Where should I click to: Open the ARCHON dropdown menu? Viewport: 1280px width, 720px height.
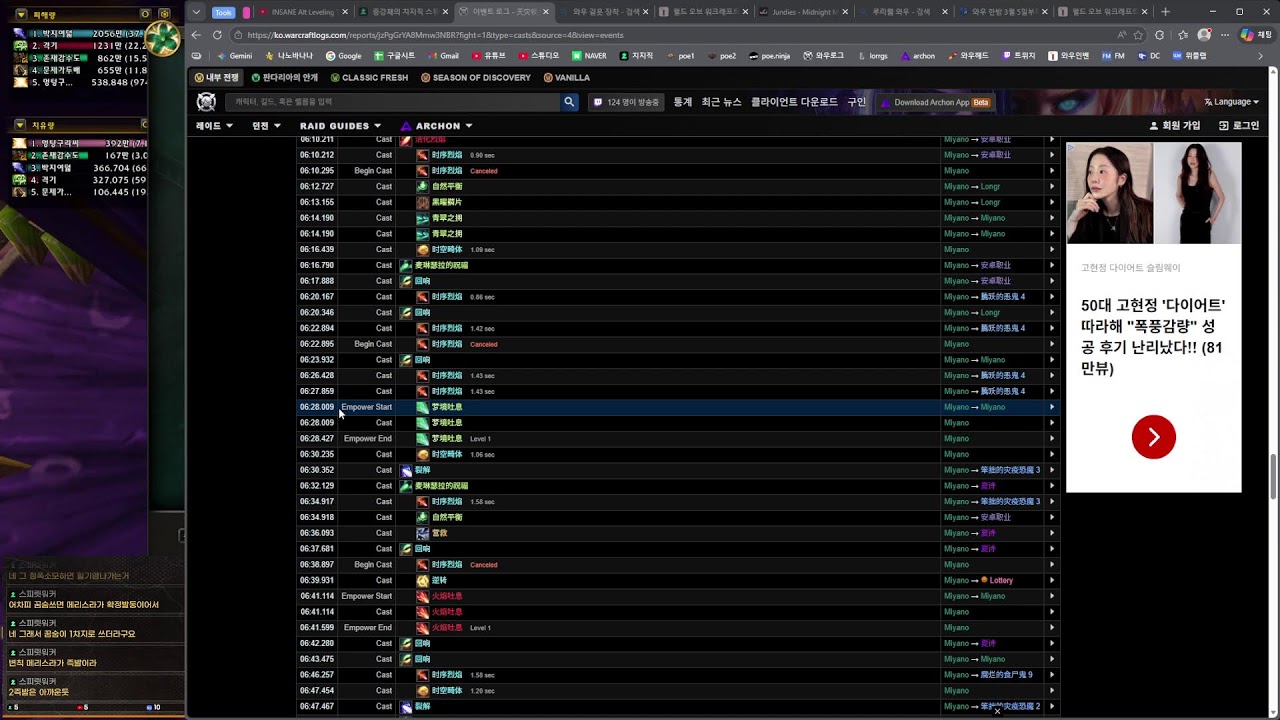pyautogui.click(x=437, y=126)
